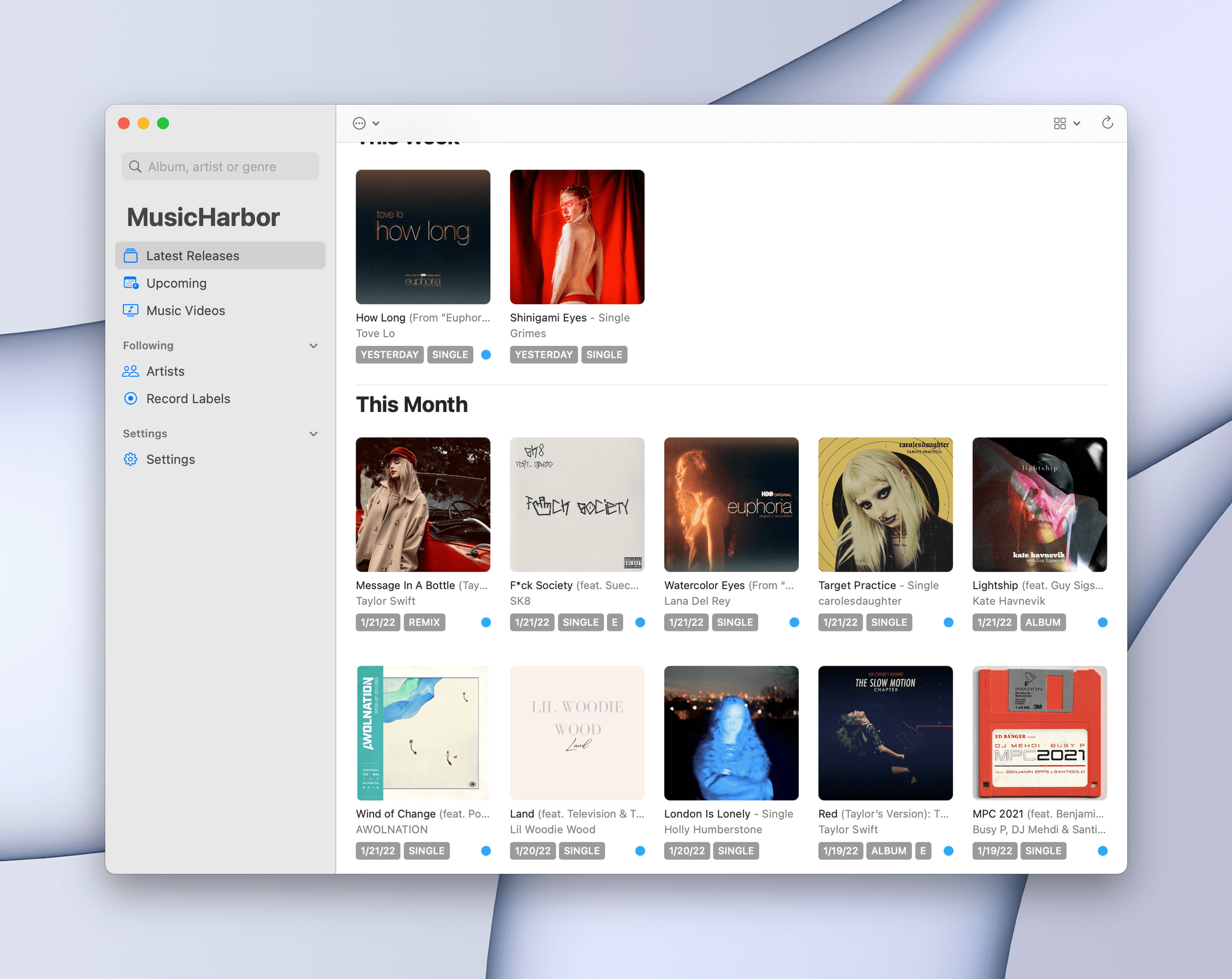Click the Grimes artist name
This screenshot has height=979, width=1232.
click(x=528, y=333)
